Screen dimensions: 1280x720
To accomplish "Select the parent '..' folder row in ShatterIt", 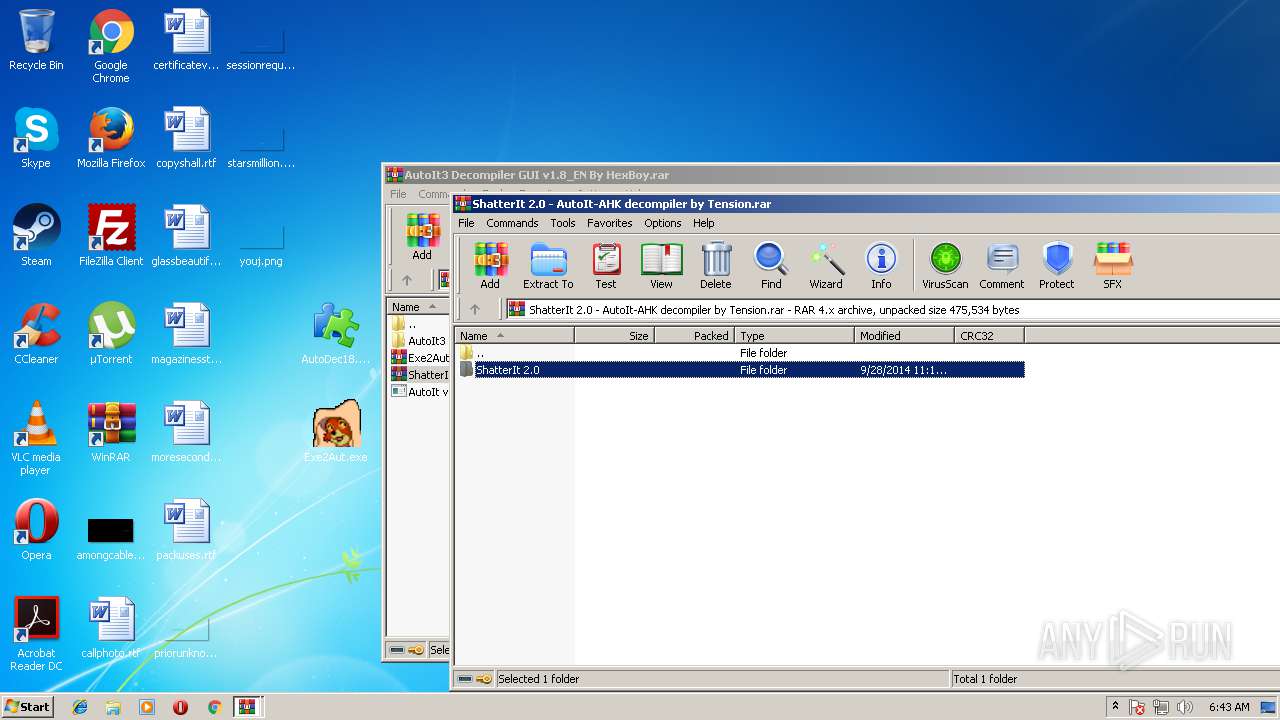I will click(x=740, y=353).
